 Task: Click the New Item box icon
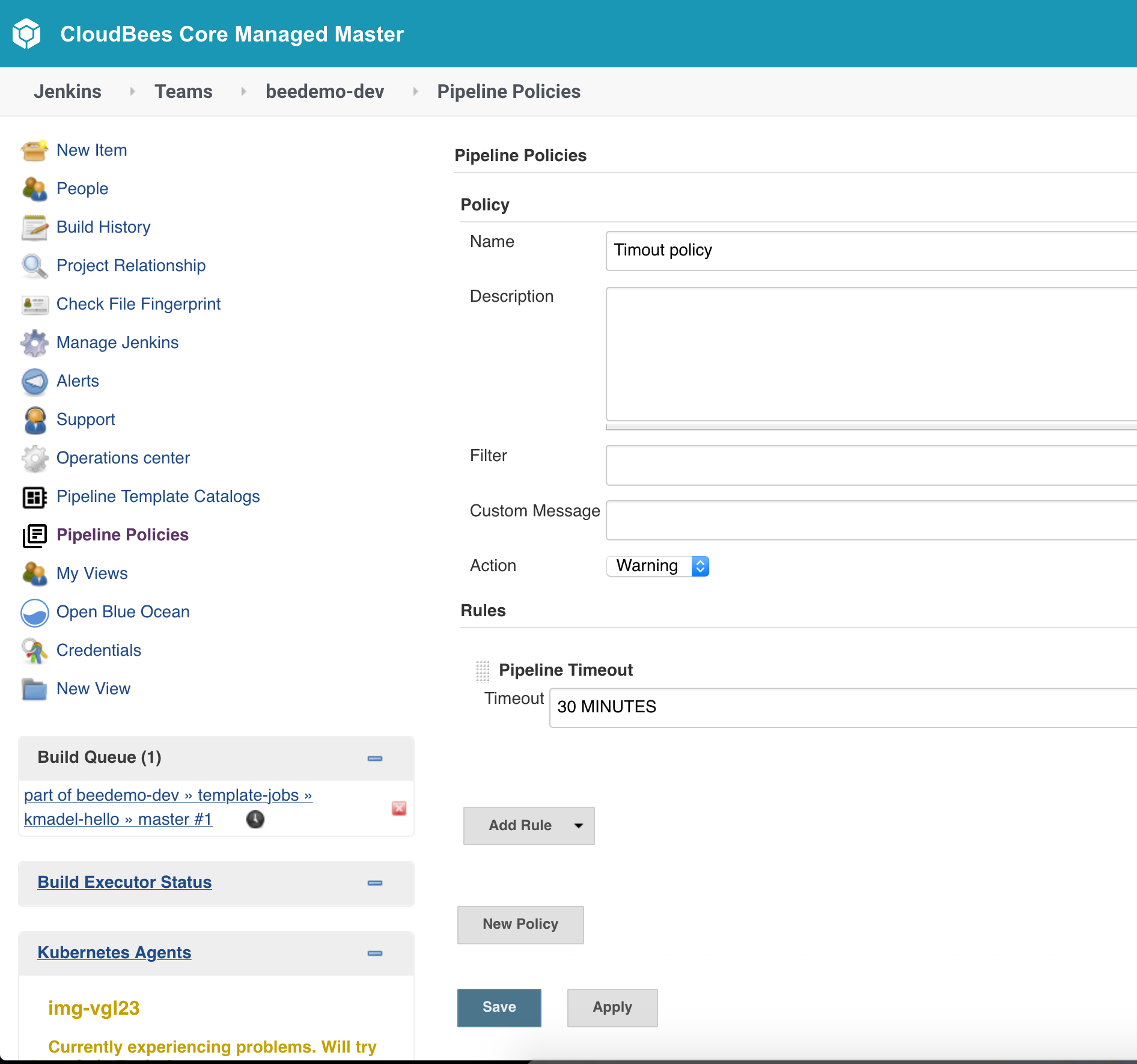point(34,150)
